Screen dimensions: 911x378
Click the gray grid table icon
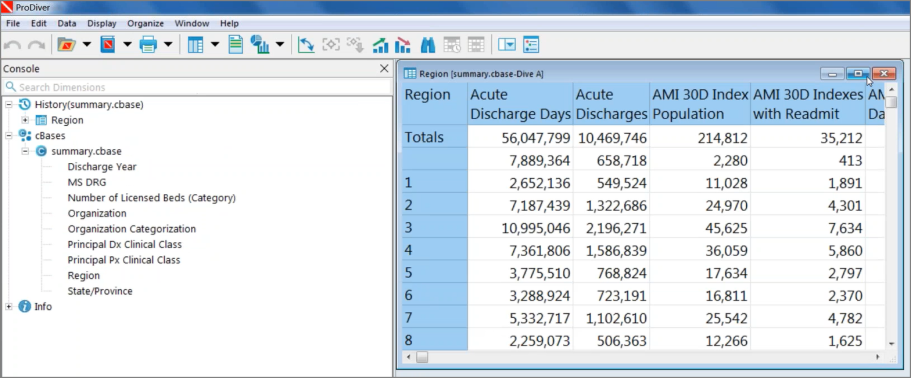[476, 45]
